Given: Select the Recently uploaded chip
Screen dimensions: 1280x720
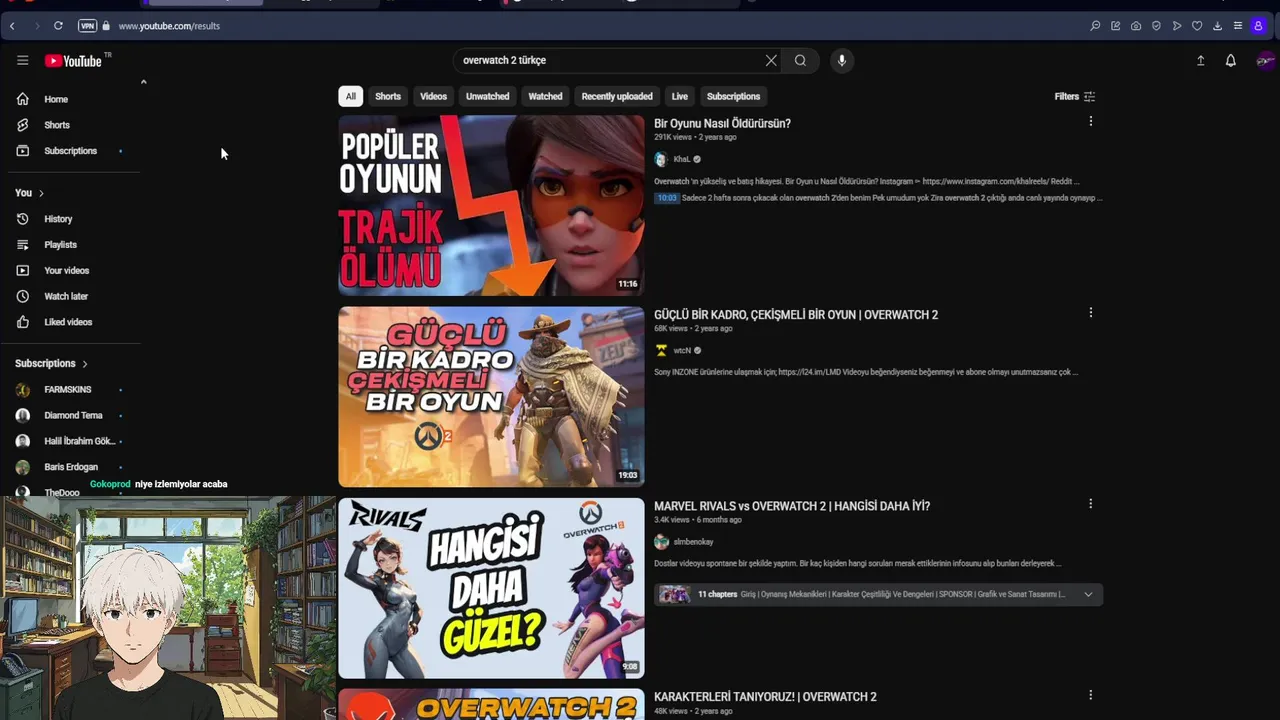Looking at the screenshot, I should (x=617, y=97).
